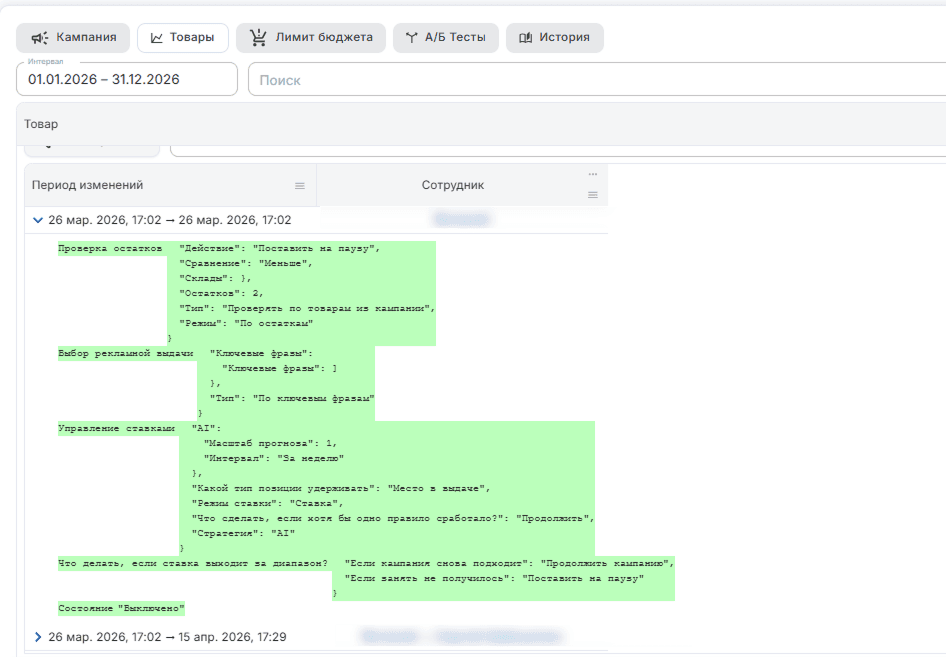Open Сотрудник column hamburger menu icon
This screenshot has width=946, height=657.
[x=593, y=195]
